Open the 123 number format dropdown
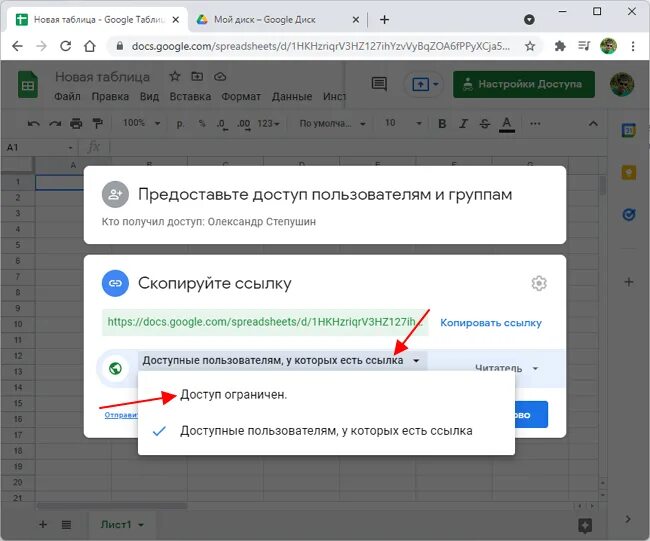Viewport: 650px width, 541px height. (268, 124)
